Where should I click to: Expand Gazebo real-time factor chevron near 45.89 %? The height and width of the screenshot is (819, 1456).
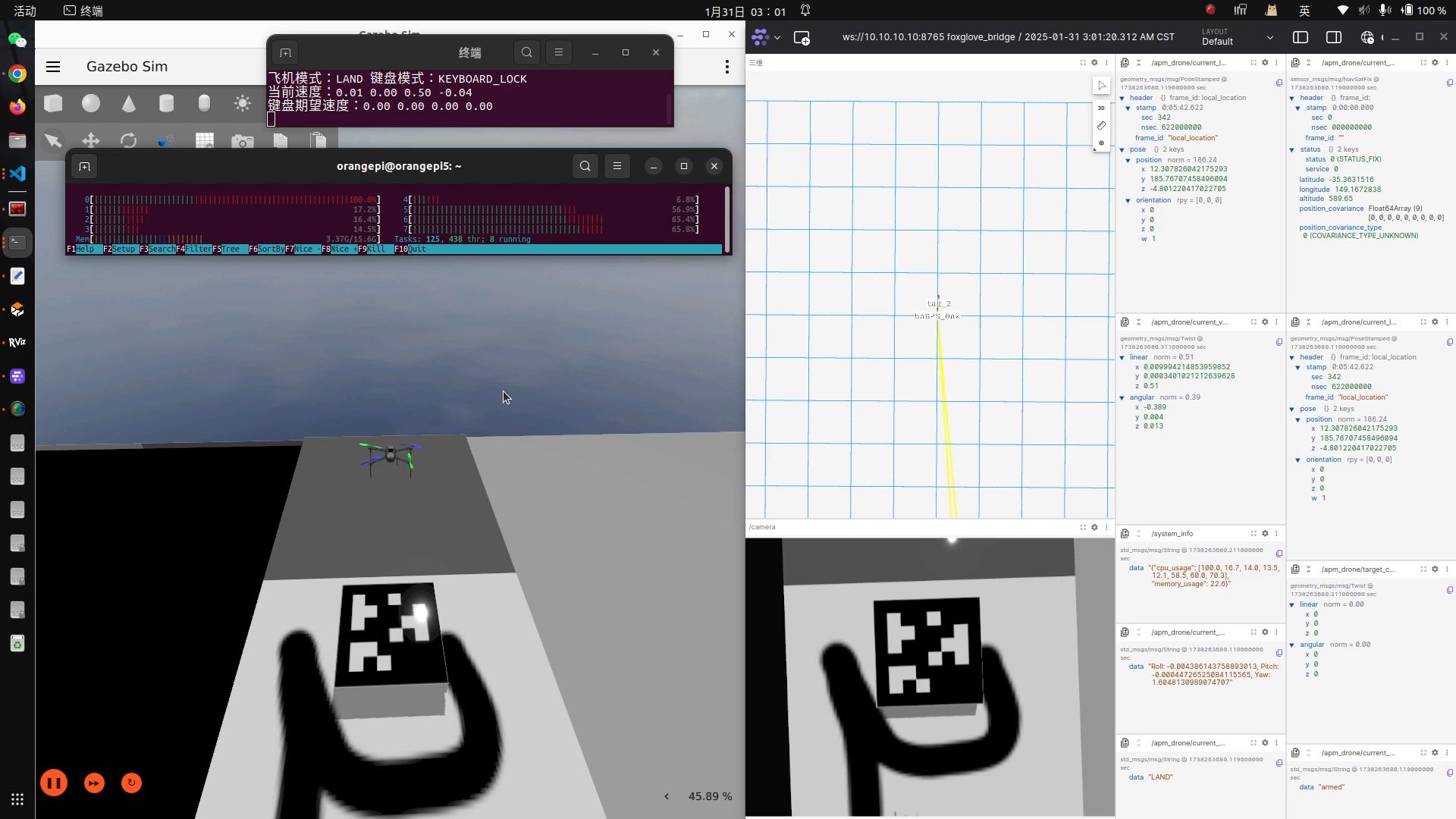tap(667, 796)
